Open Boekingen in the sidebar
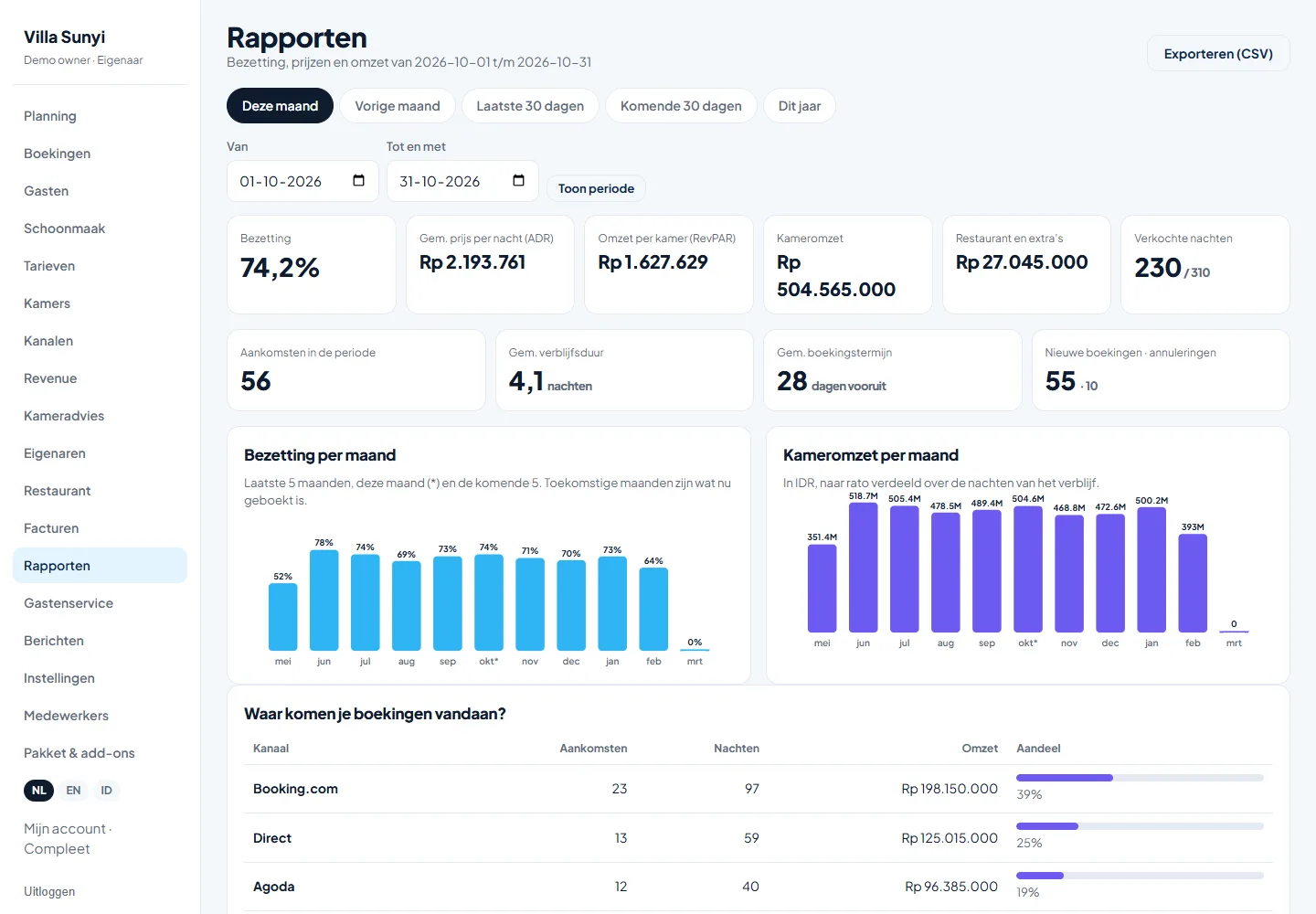 tap(100, 154)
